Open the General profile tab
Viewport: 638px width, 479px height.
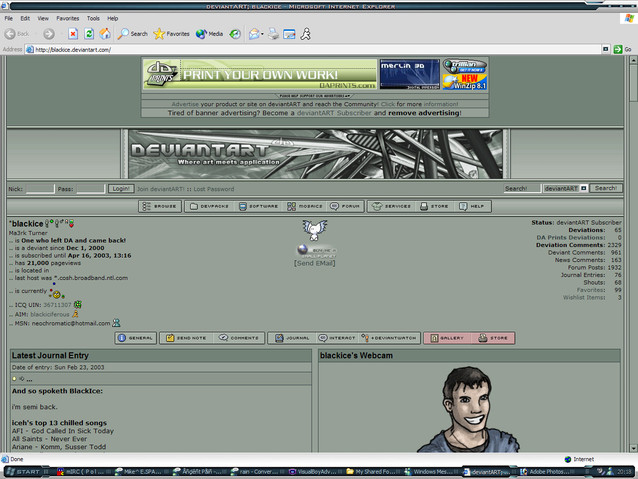(x=136, y=338)
